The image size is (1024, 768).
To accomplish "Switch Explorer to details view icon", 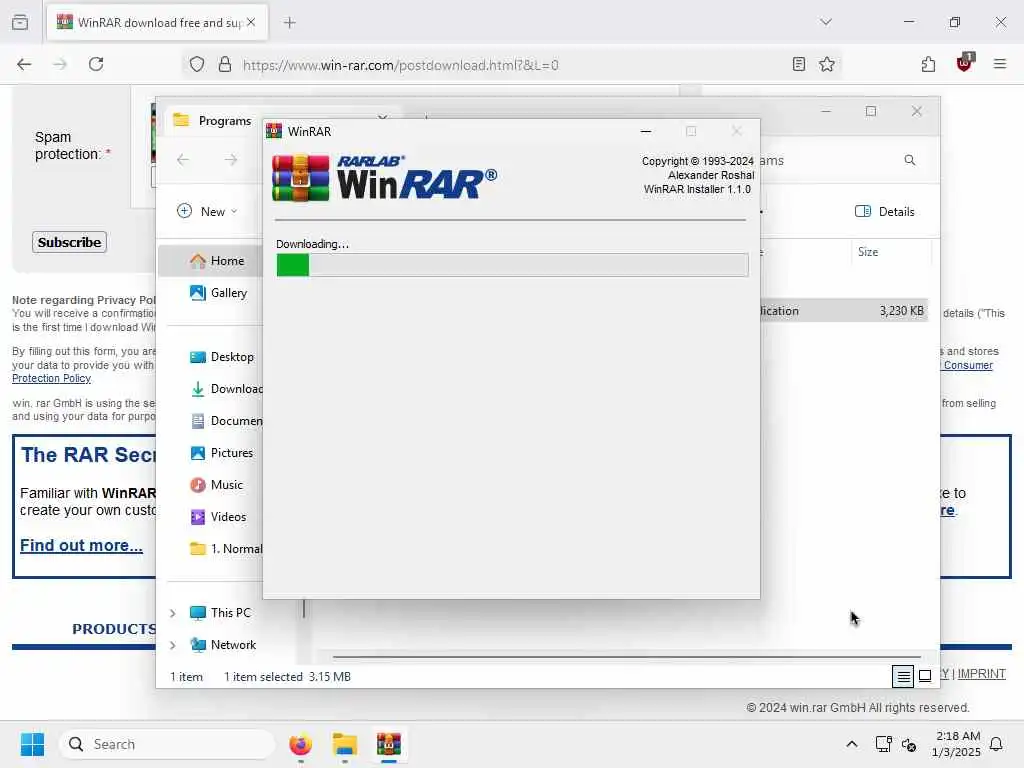I will (903, 677).
